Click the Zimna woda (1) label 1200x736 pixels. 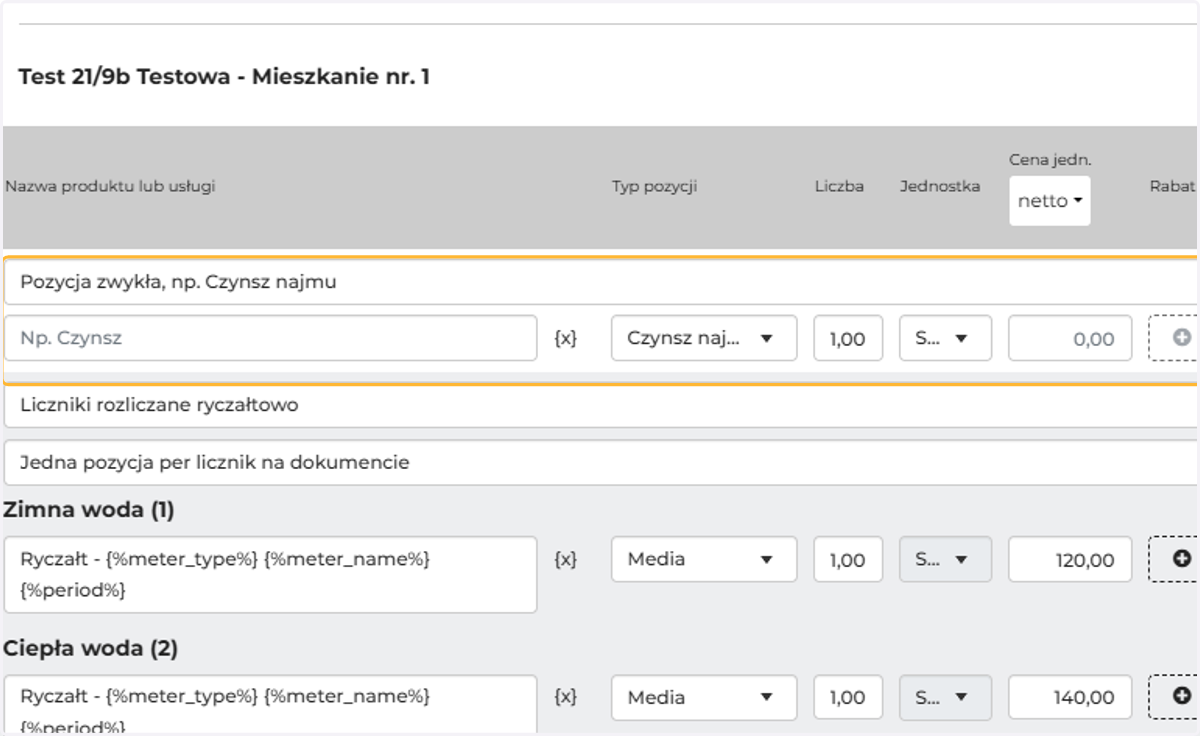89,510
